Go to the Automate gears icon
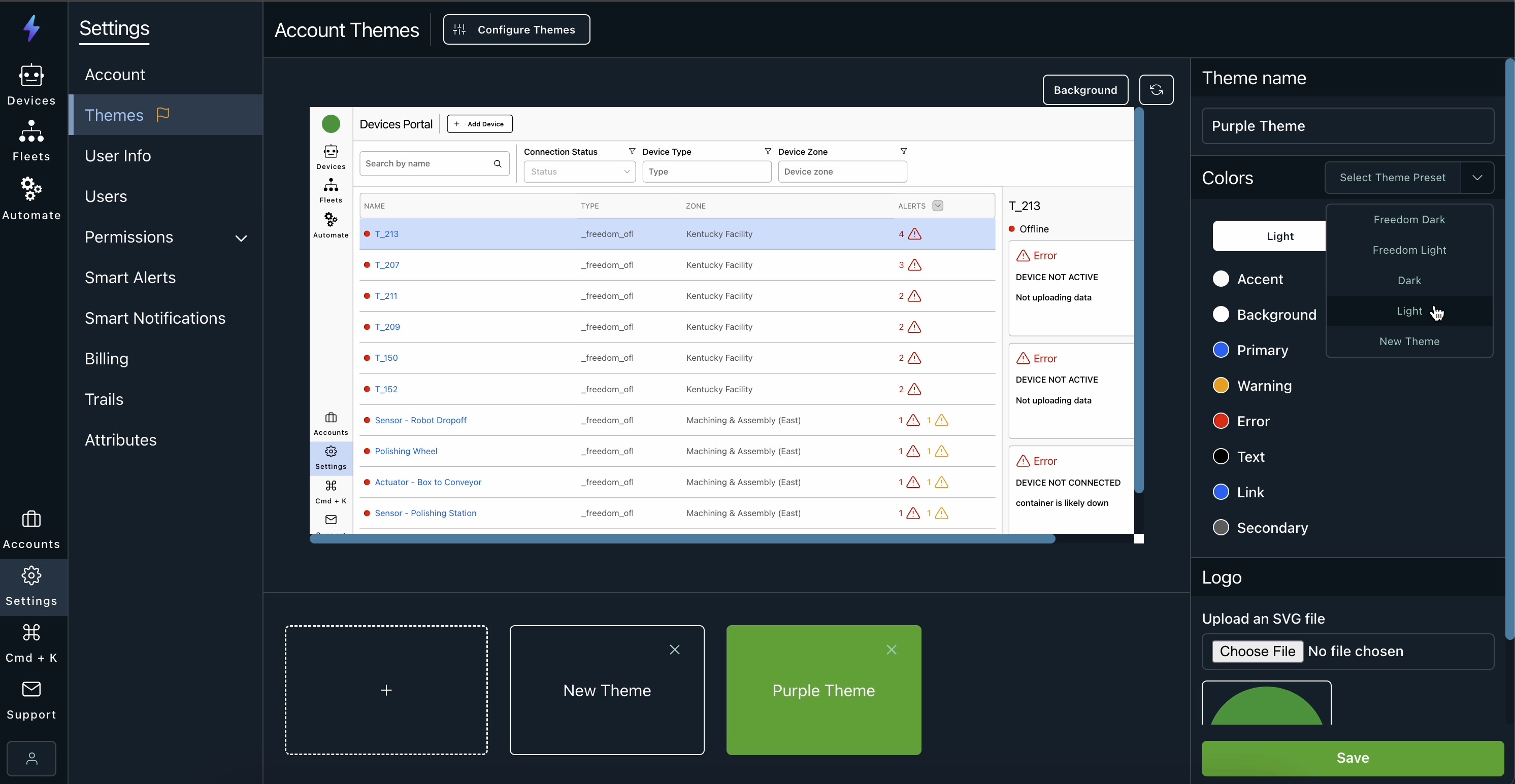 click(x=31, y=197)
